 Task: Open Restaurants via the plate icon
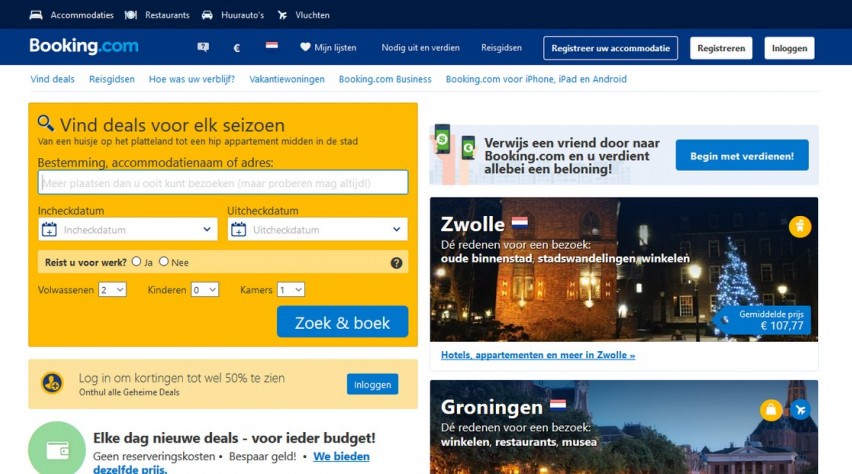point(130,15)
